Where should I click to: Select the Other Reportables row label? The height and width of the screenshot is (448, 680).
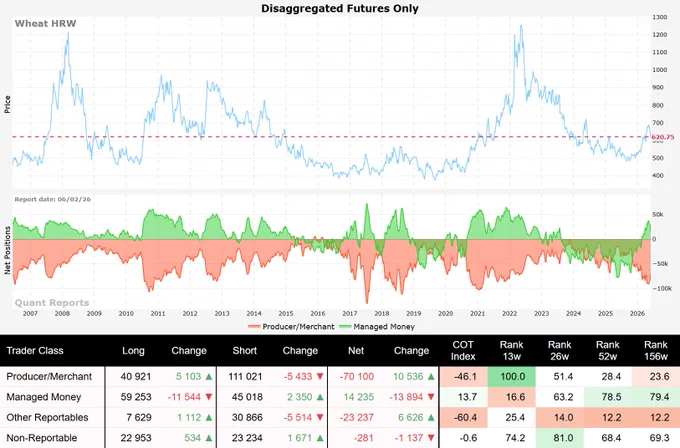tap(47, 417)
